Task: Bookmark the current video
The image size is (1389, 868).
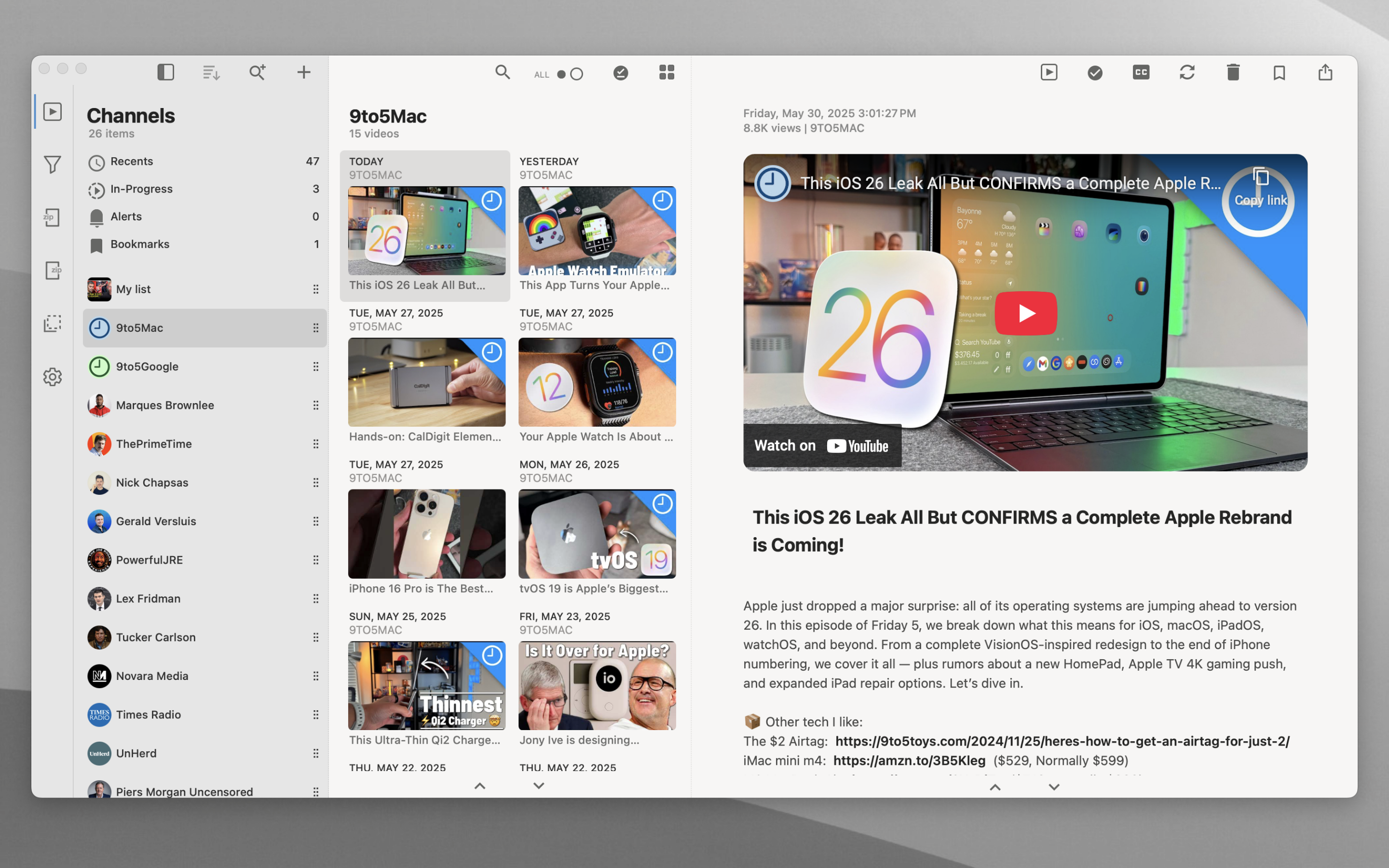Action: (x=1279, y=72)
